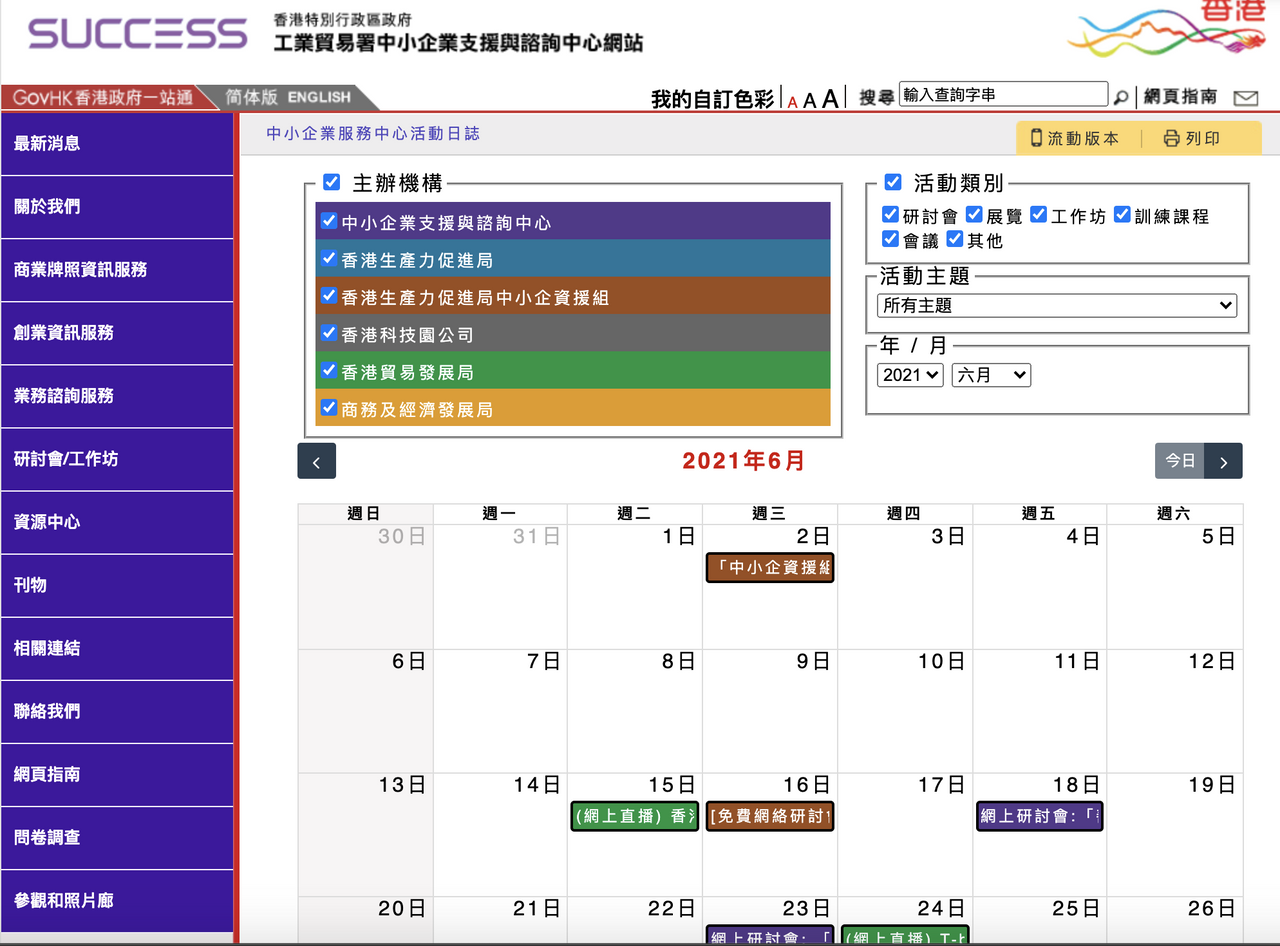Open 研討會/工作坊 in the sidebar
Image resolution: width=1280 pixels, height=946 pixels.
click(117, 459)
